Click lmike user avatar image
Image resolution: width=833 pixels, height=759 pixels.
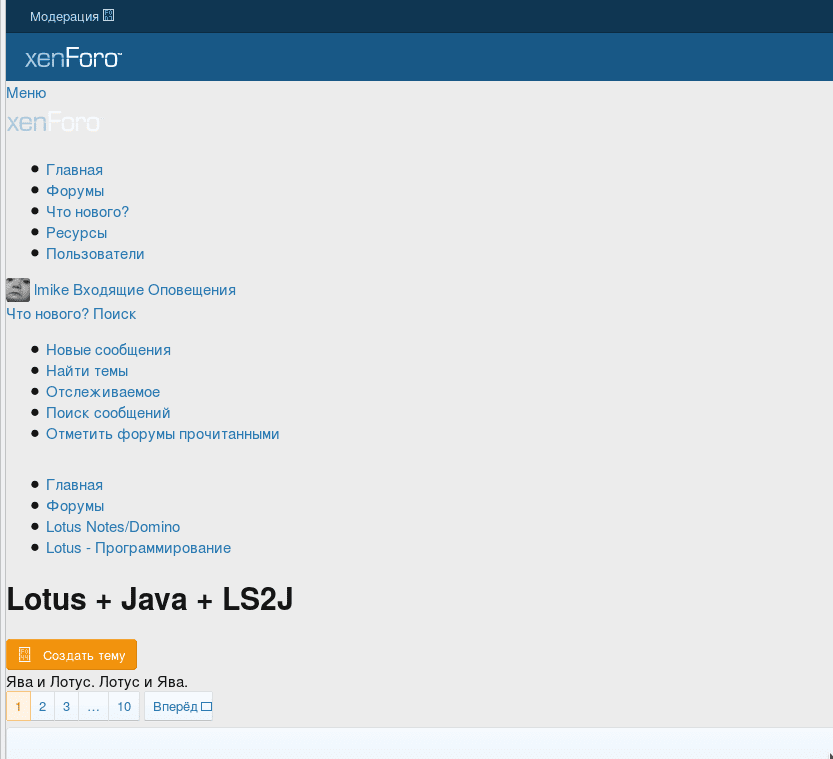tap(18, 290)
